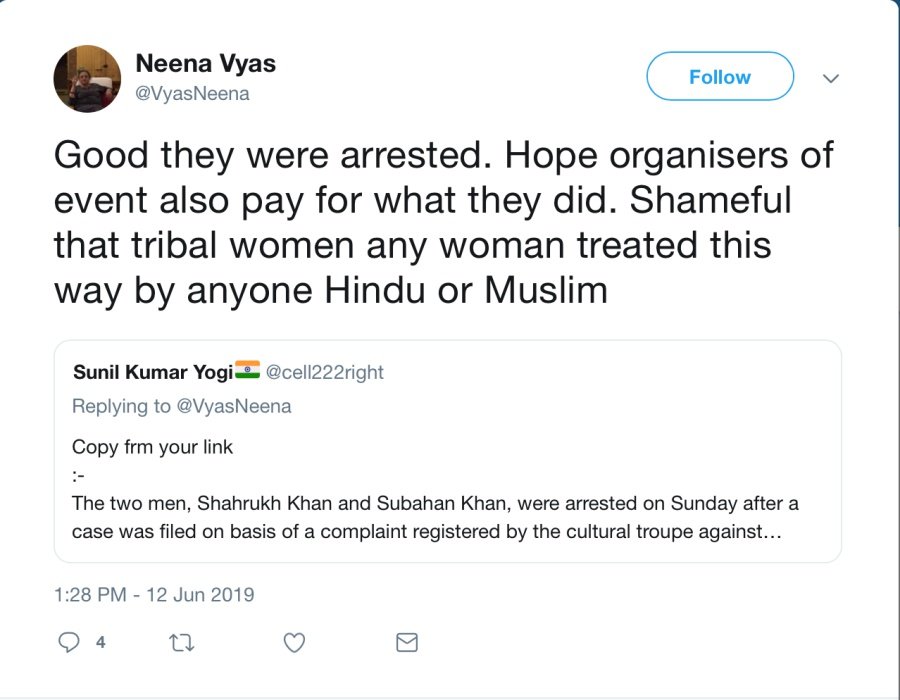900x700 pixels.
Task: Like the tweet with the heart icon
Action: (294, 643)
